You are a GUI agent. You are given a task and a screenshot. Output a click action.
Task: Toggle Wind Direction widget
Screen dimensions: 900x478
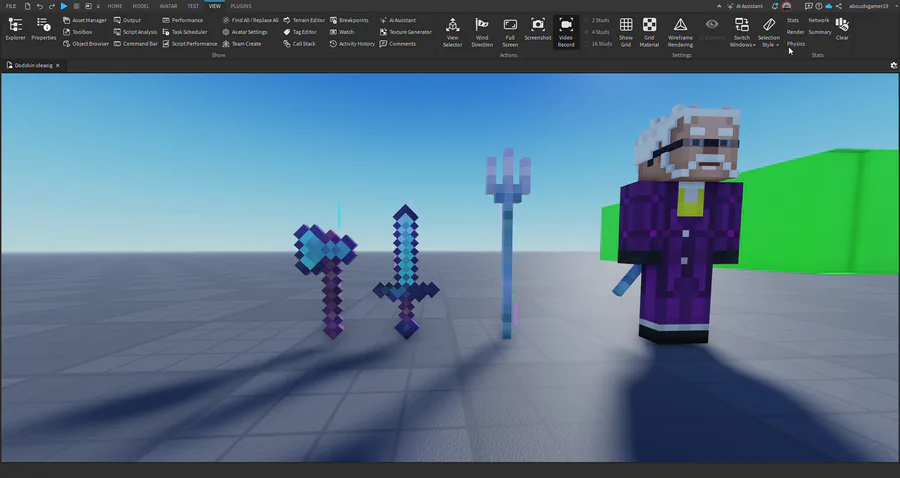click(x=482, y=32)
